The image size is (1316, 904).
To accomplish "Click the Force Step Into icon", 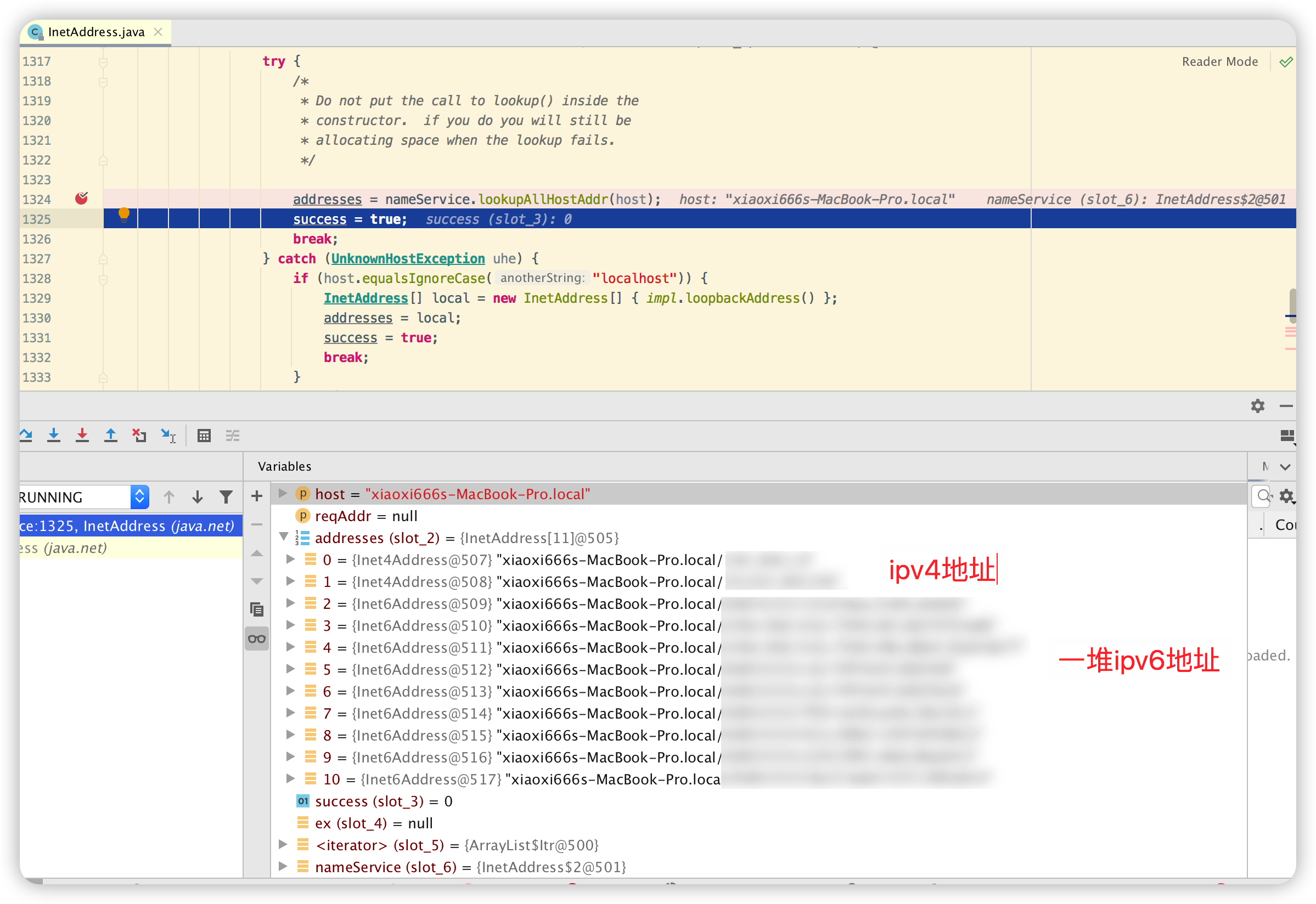I will 82,435.
